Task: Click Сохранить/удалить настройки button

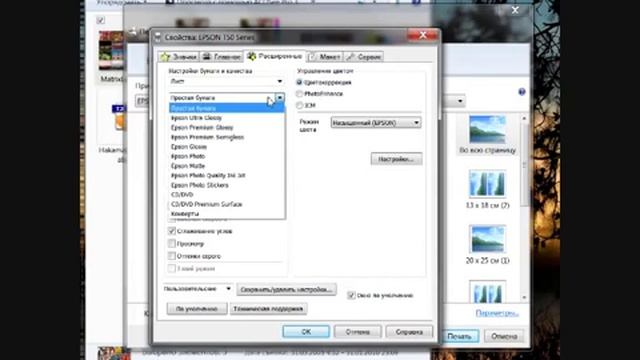Action: 286,289
